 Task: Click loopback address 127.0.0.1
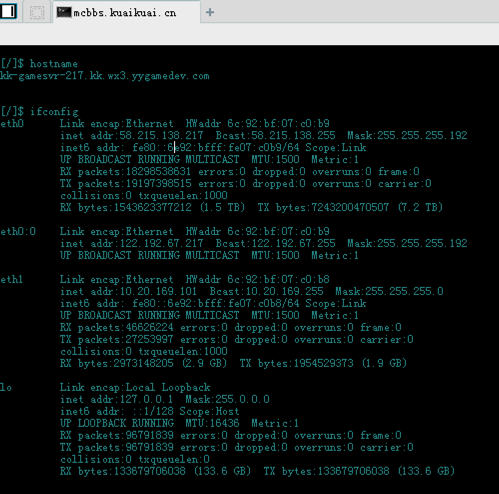146,399
